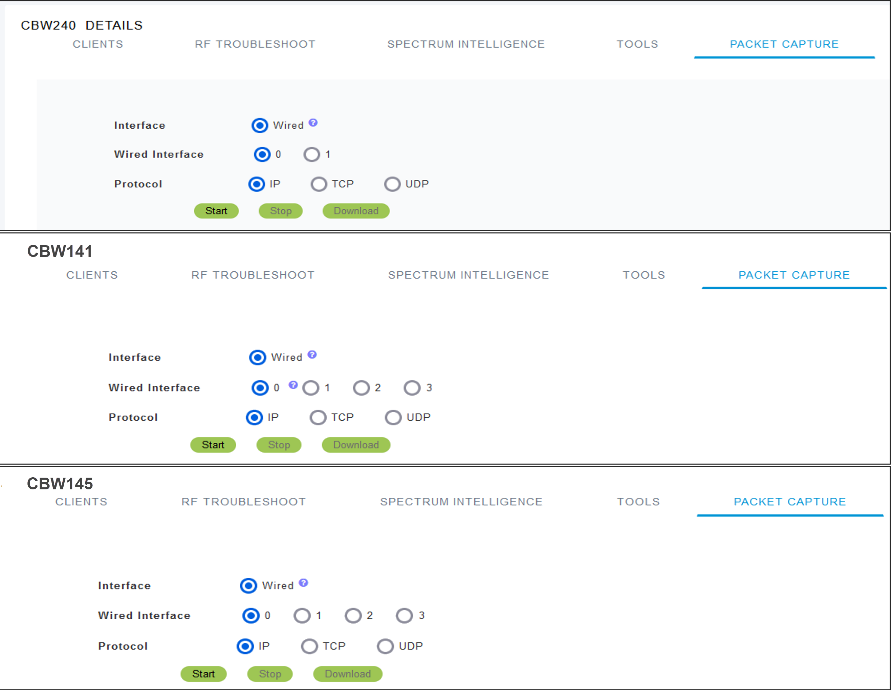Image resolution: width=891 pixels, height=690 pixels.
Task: Open Clients tab in CBW141 panel
Action: click(92, 275)
